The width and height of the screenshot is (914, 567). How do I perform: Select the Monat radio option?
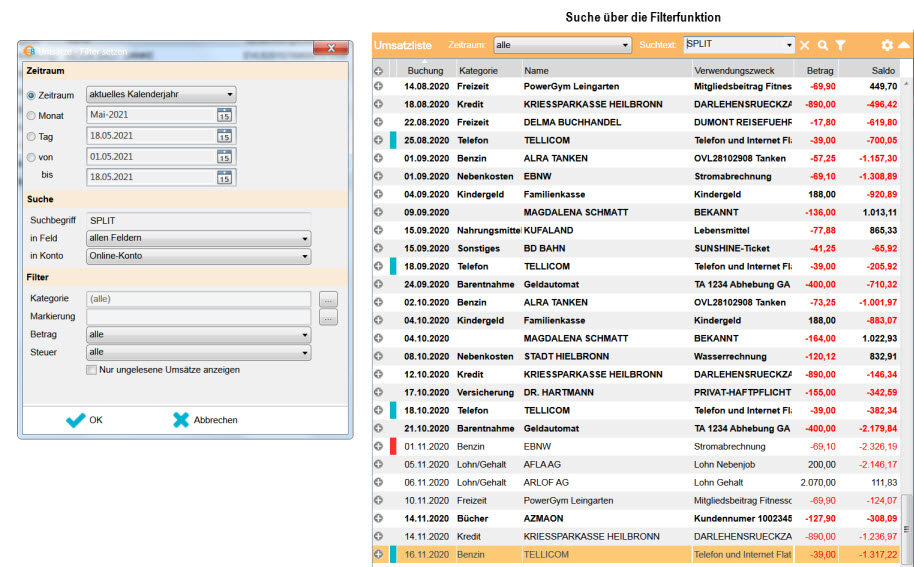(x=31, y=116)
